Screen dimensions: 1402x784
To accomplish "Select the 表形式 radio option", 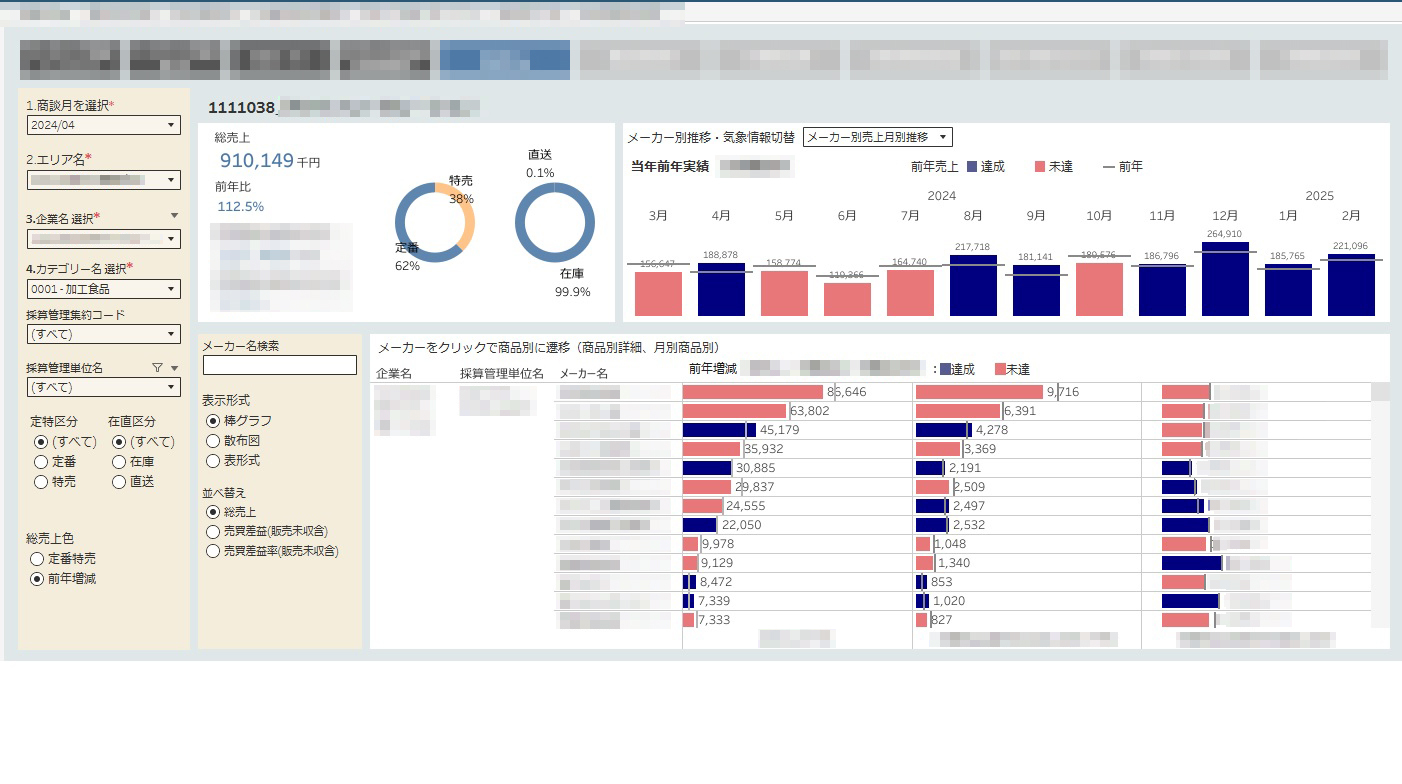I will (x=213, y=461).
